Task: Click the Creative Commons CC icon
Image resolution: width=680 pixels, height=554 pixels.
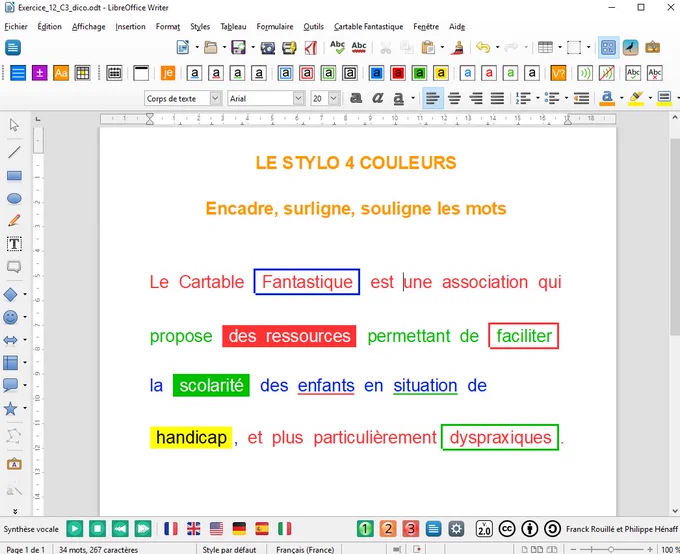Action: click(x=507, y=528)
